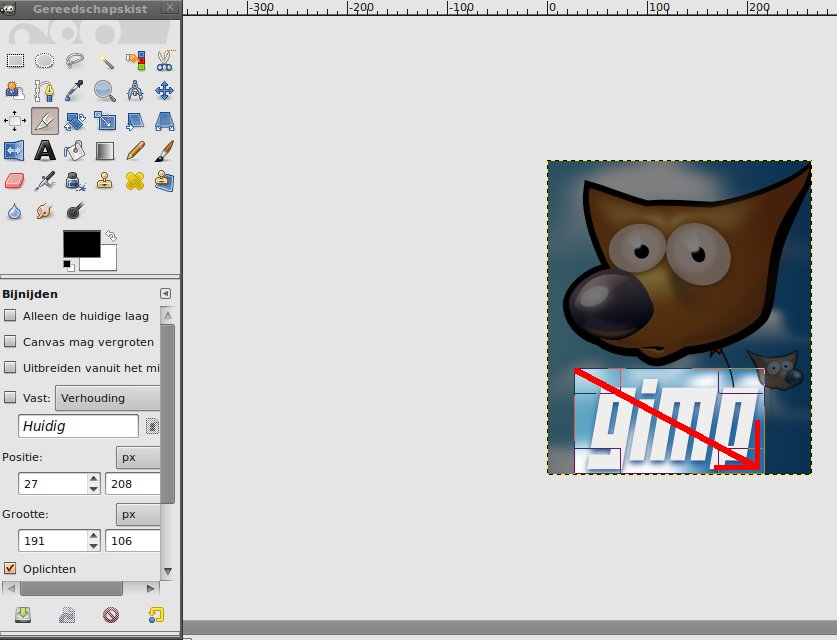
Task: Check 'Uitbreiden vanuit het midden' option
Action: click(10, 367)
